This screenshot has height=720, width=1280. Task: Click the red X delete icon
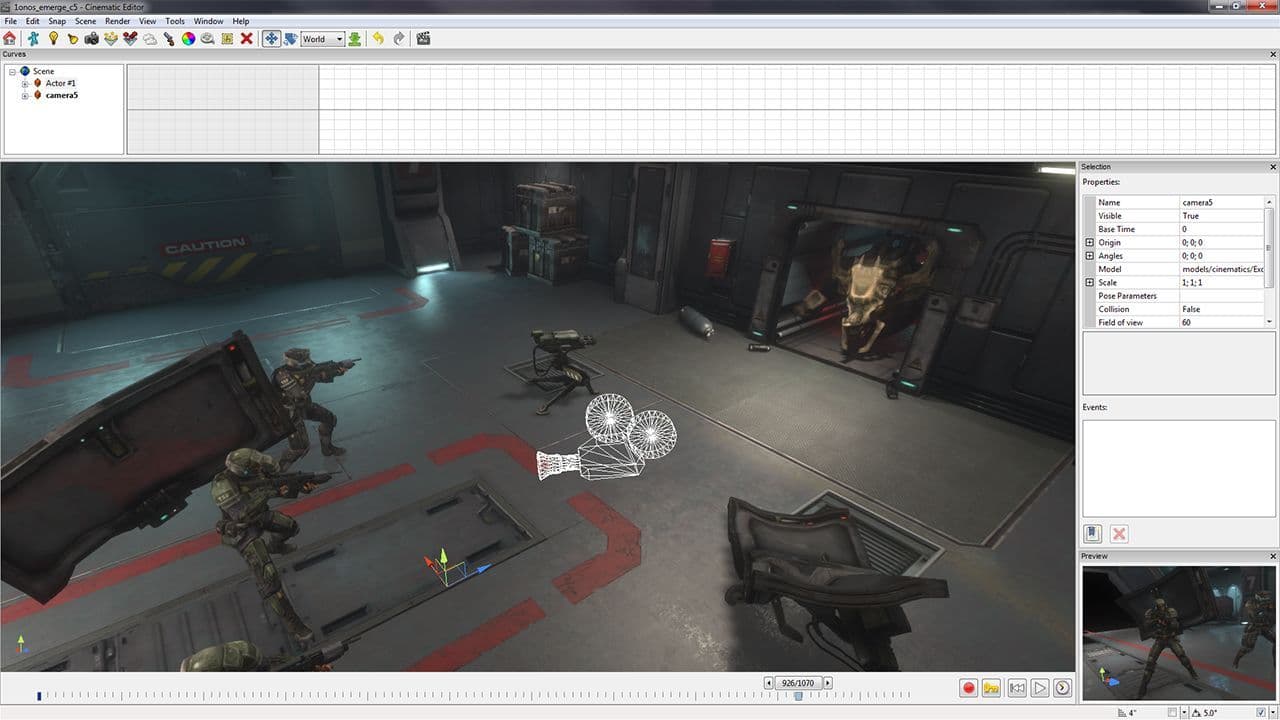tap(247, 39)
